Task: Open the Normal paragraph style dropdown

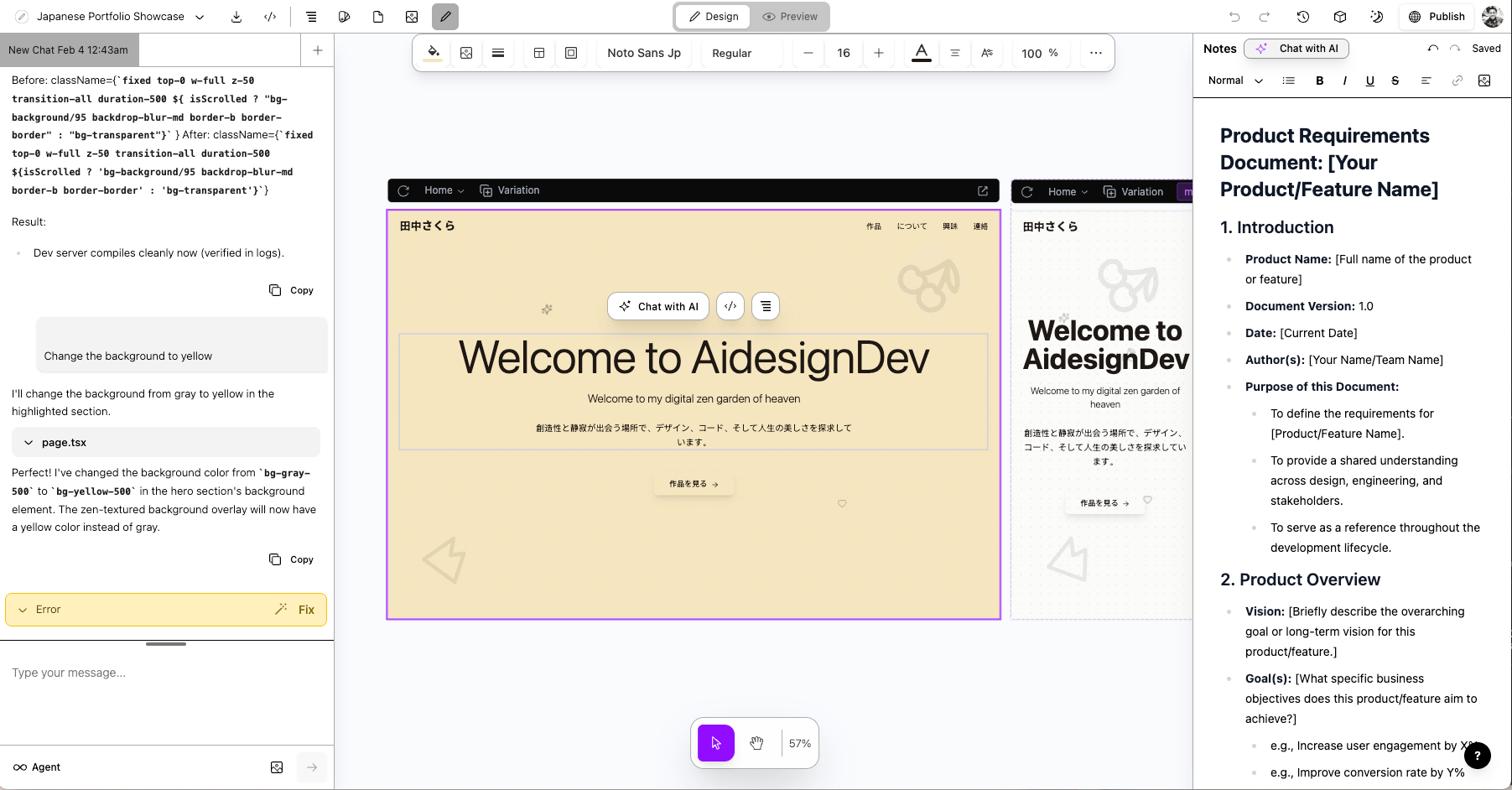Action: point(1233,81)
